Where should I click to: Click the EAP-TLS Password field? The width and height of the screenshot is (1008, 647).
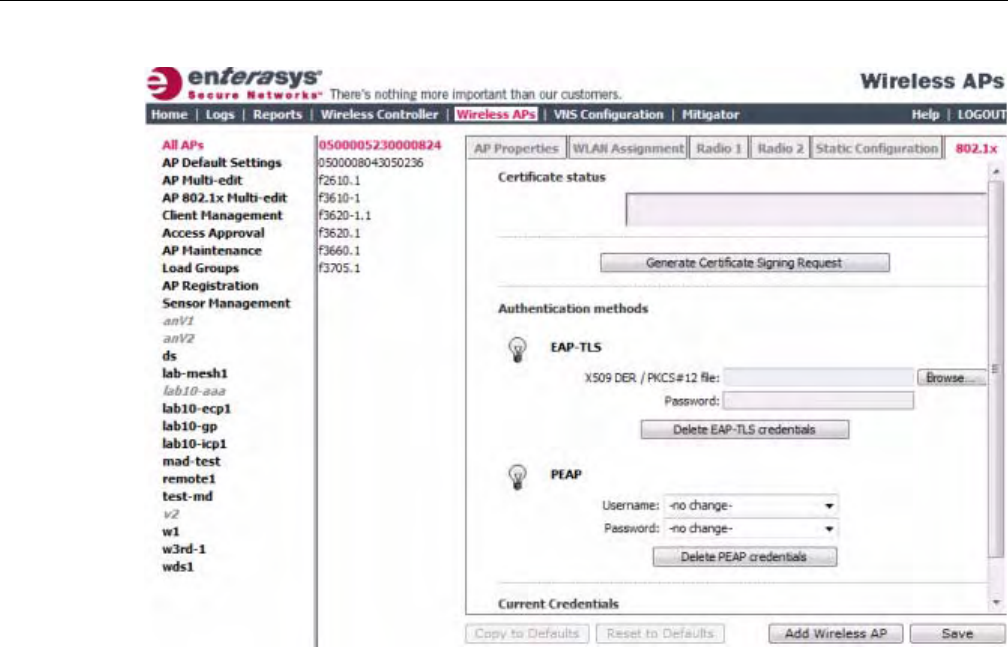818,401
